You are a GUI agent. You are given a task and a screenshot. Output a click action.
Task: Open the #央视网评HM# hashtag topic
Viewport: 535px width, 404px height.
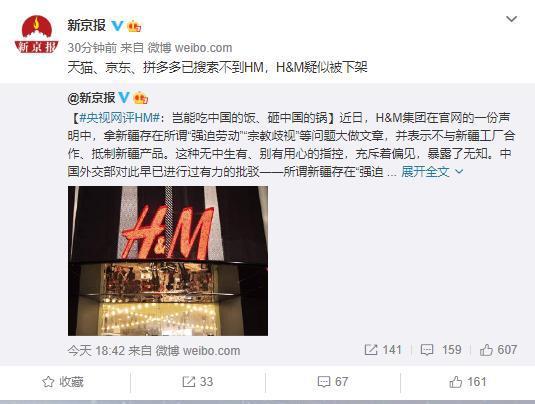click(119, 118)
